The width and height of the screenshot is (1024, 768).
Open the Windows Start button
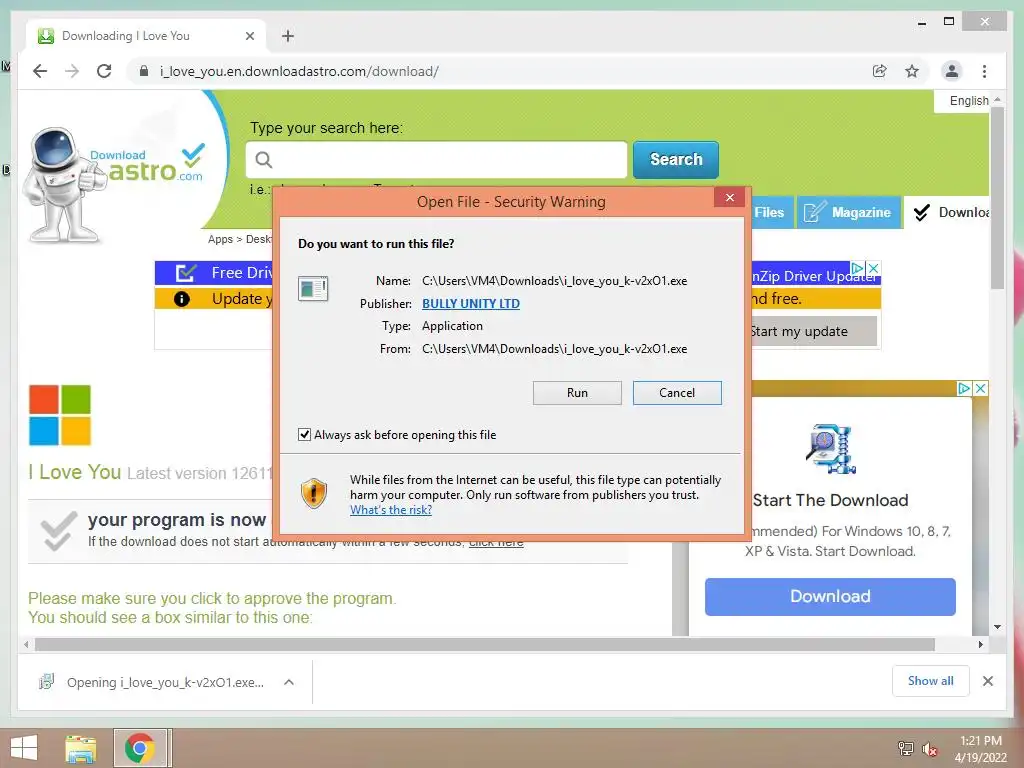pyautogui.click(x=24, y=748)
